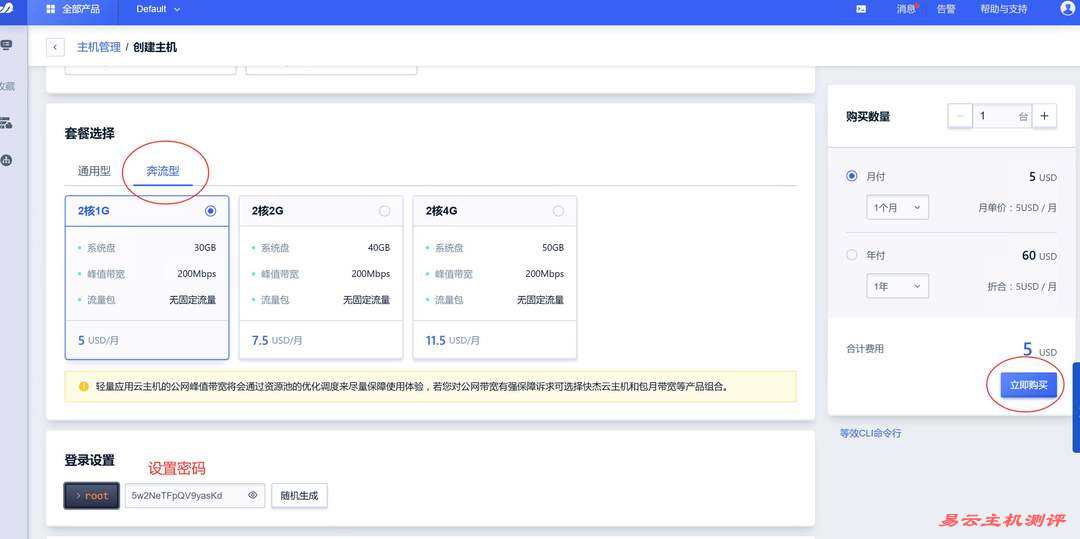Open 全部产品 grid menu

coord(72,9)
